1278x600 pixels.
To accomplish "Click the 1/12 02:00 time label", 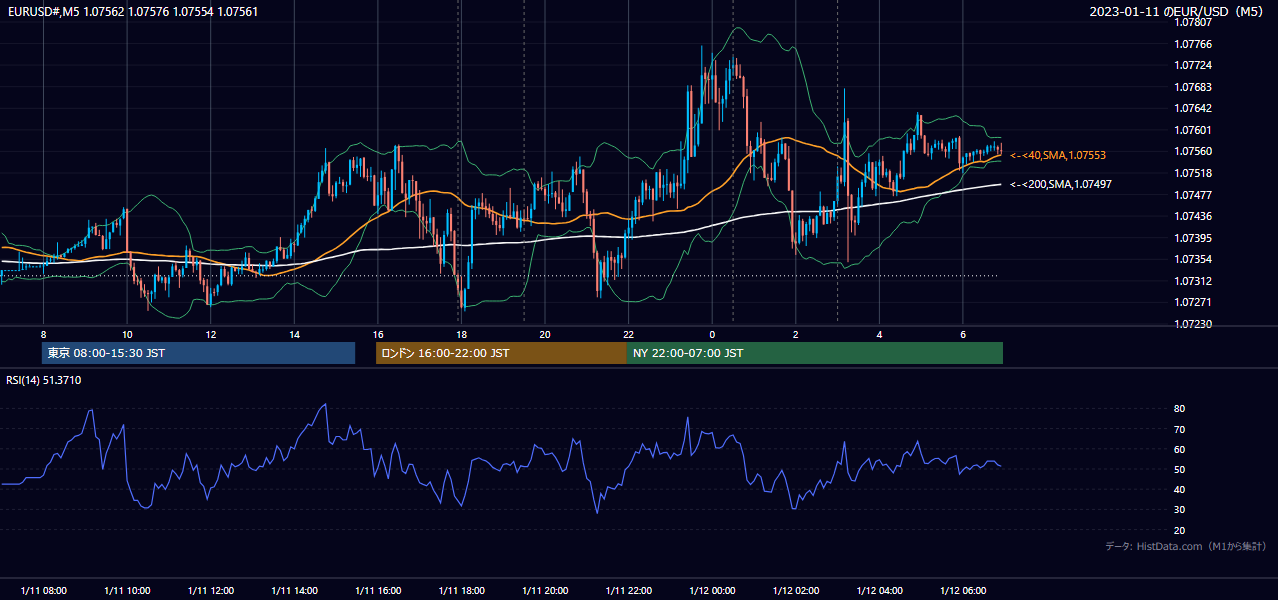I will pos(795,591).
